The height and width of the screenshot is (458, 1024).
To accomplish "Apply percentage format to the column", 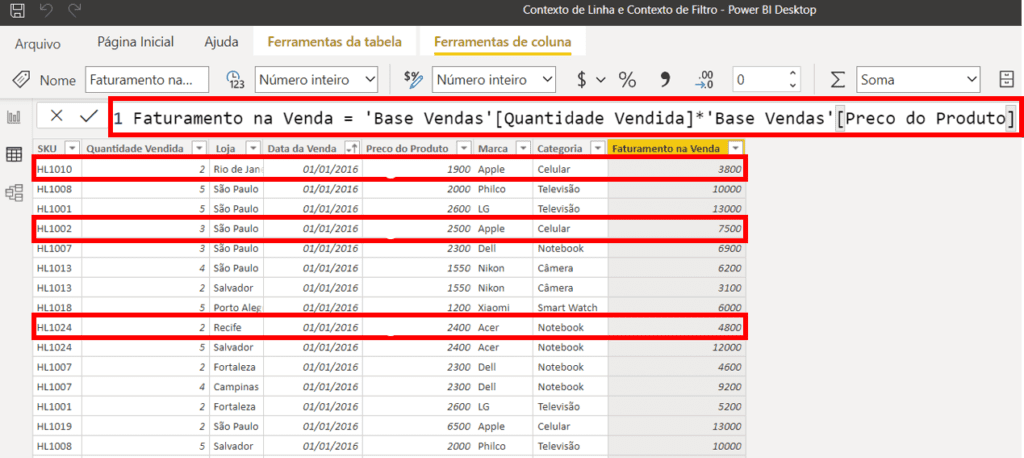I will tap(627, 80).
